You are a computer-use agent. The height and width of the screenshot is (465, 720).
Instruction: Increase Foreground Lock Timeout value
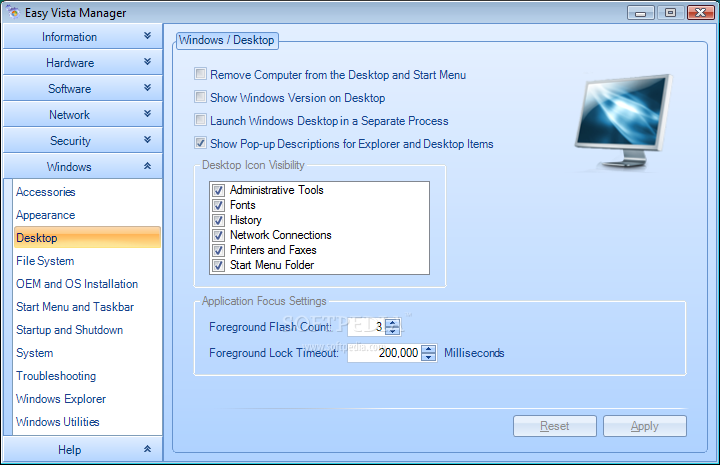coord(428,348)
